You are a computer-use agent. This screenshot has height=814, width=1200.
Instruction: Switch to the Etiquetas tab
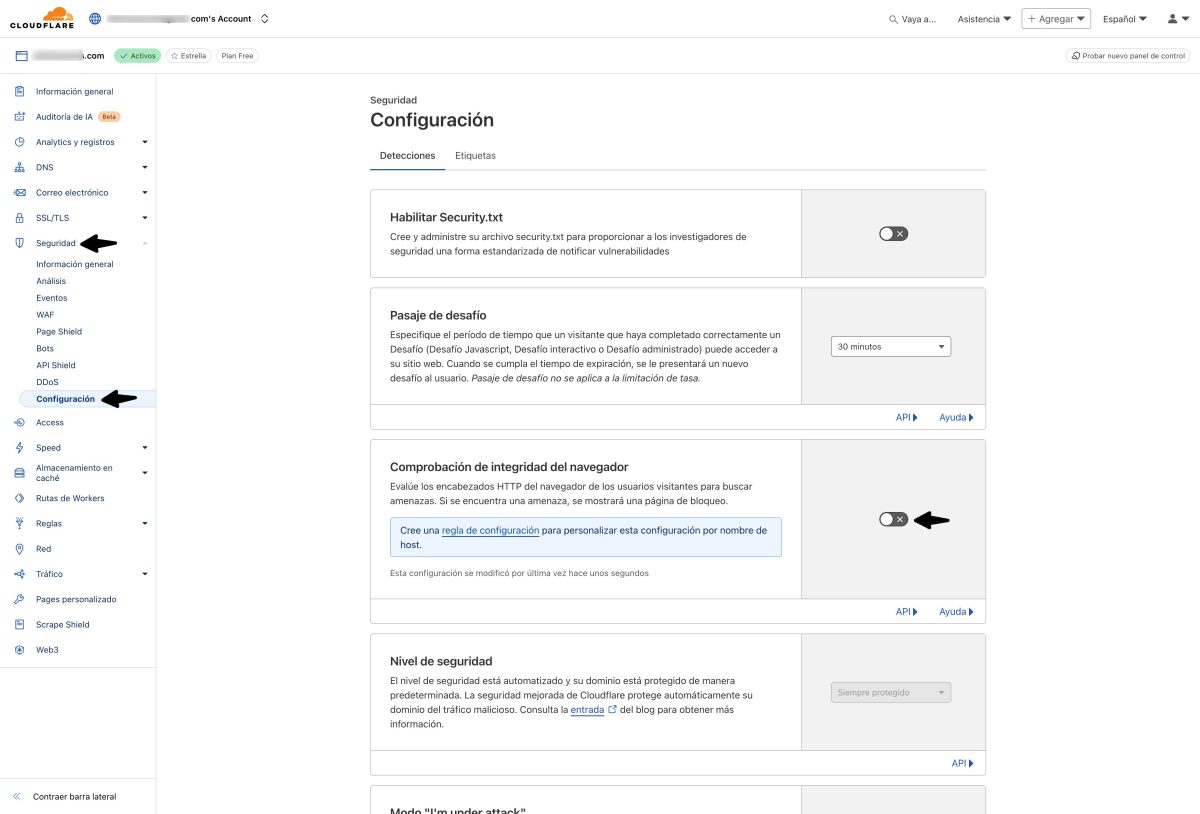click(x=475, y=156)
